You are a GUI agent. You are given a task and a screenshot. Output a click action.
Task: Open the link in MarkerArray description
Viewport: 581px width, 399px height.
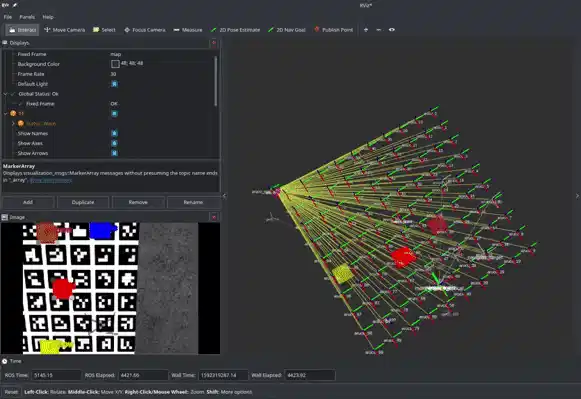click(x=51, y=180)
